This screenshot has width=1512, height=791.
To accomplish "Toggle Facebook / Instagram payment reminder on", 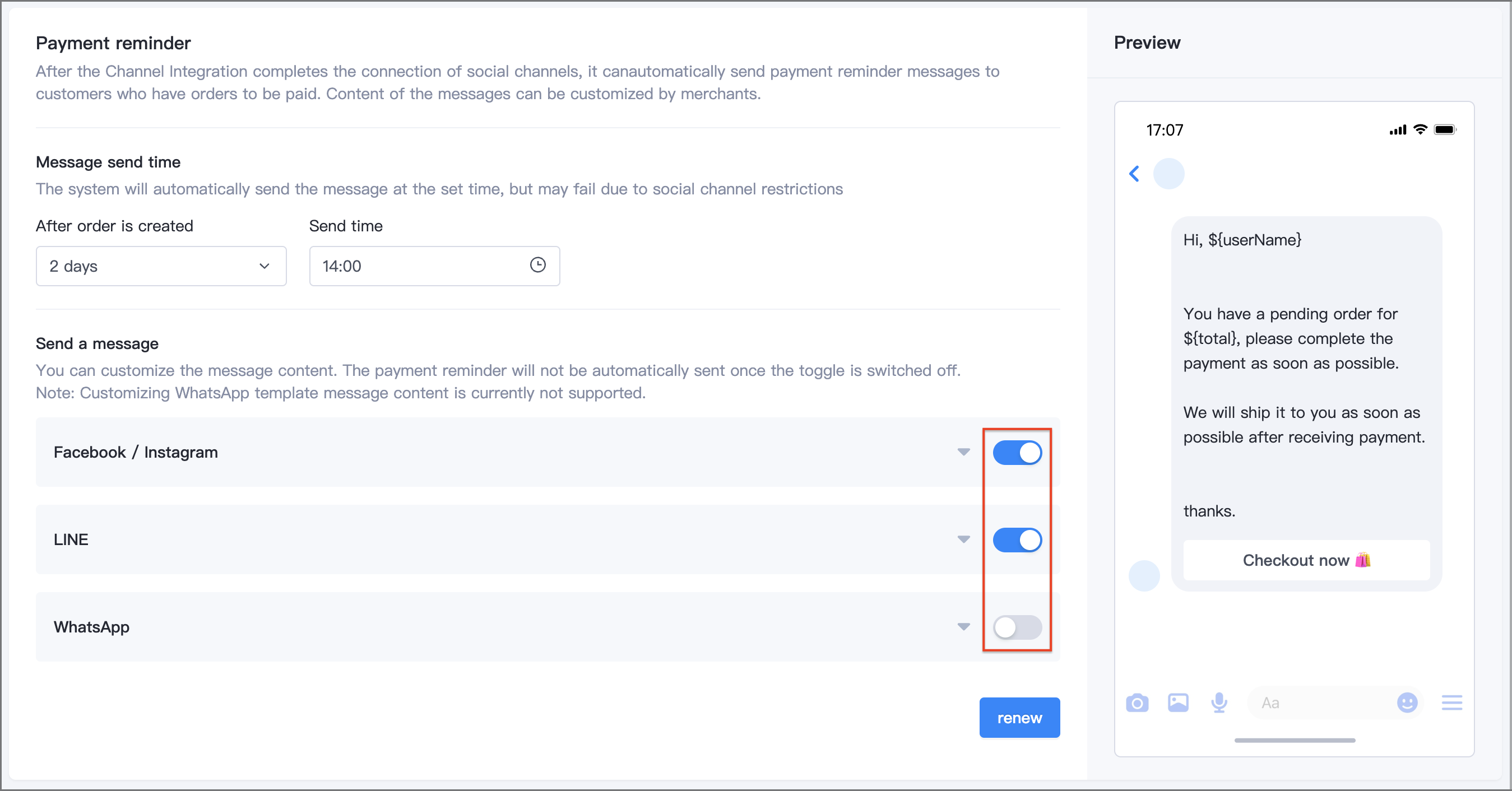I will (1019, 453).
